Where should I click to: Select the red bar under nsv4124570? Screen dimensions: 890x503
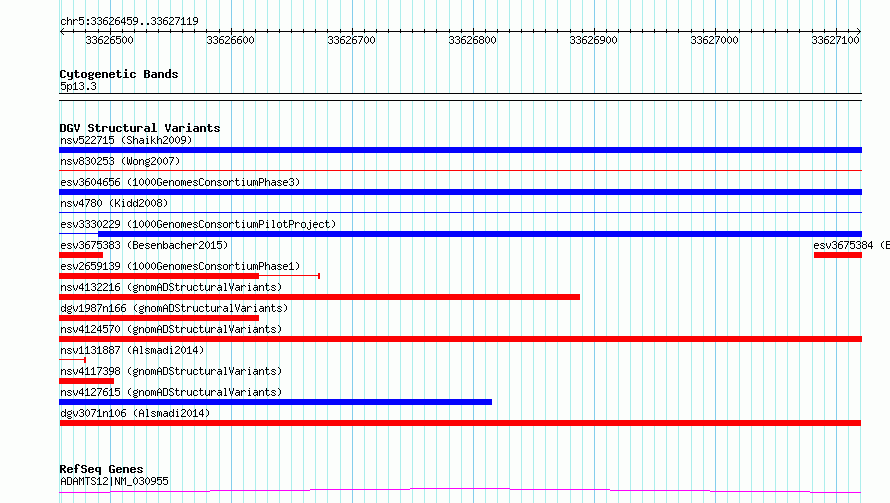pyautogui.click(x=460, y=339)
